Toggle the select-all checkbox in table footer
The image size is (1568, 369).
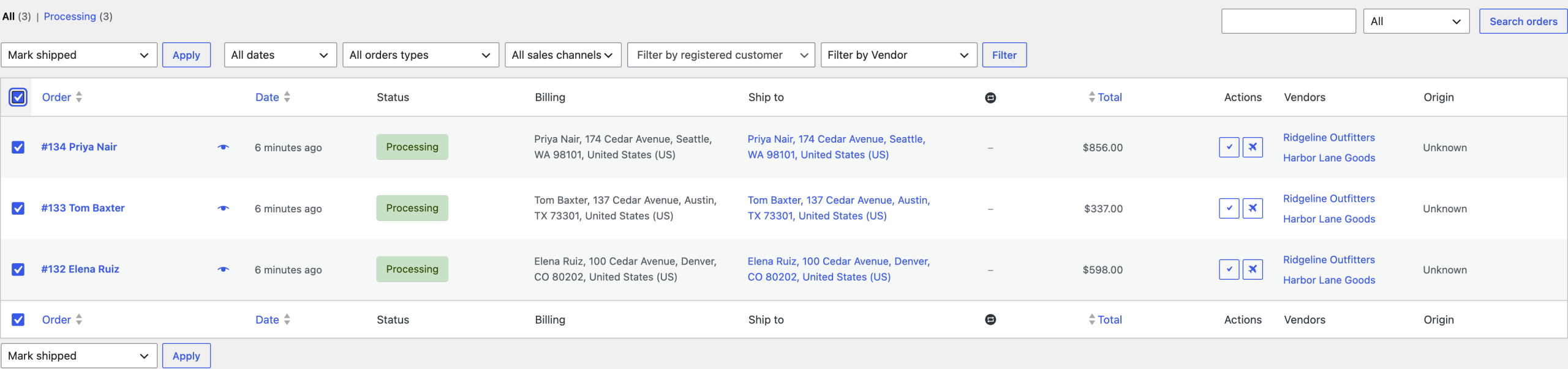click(18, 319)
